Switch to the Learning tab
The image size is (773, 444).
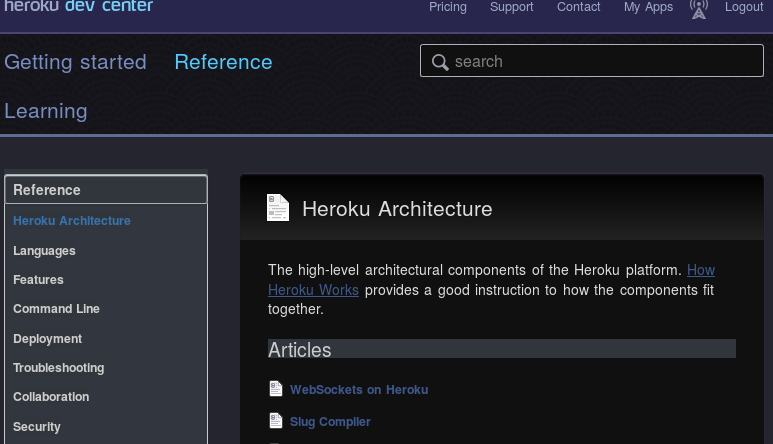[x=46, y=111]
